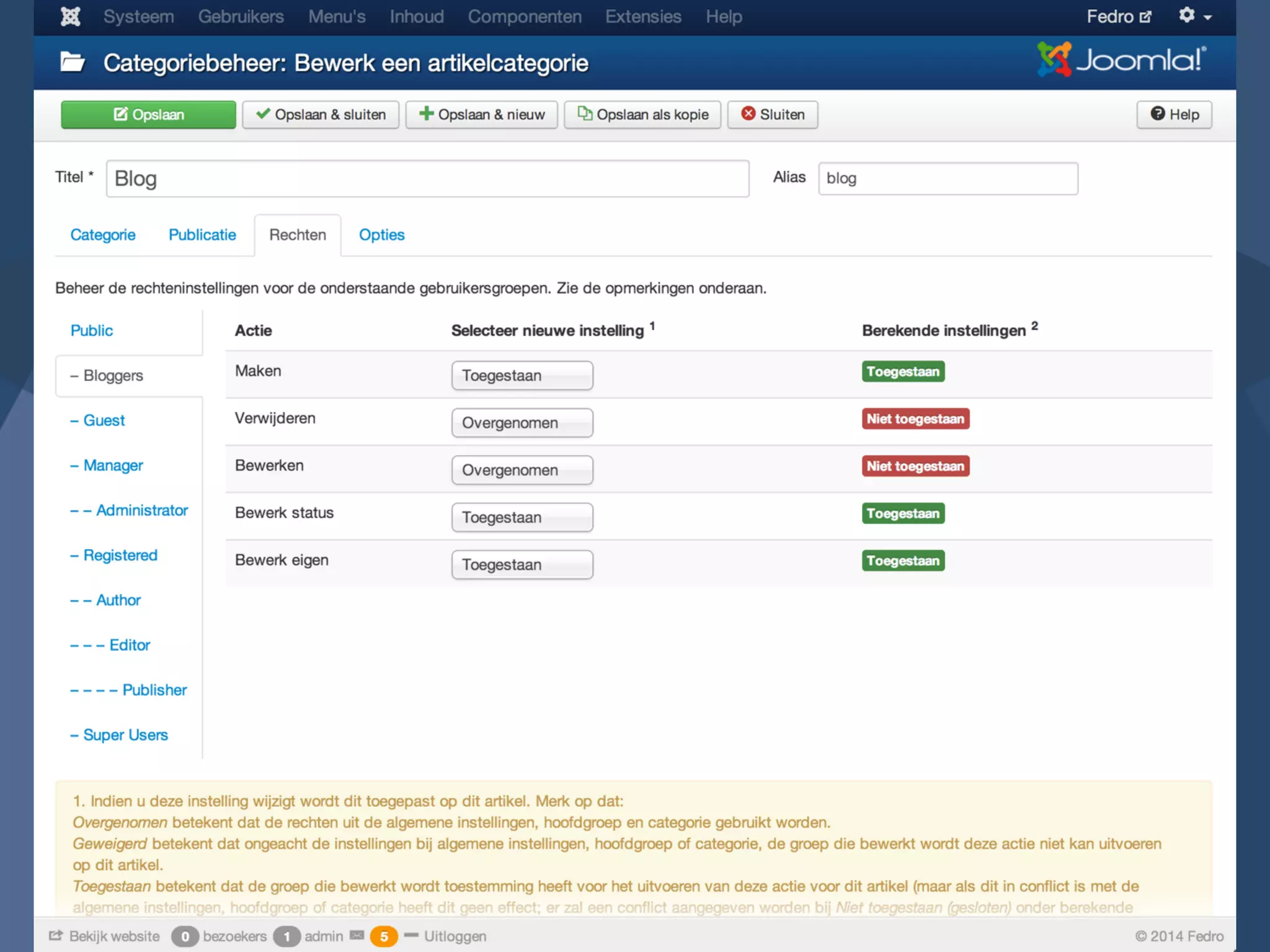Click the Bekijk website link icon
1270x952 pixels.
pyautogui.click(x=56, y=935)
